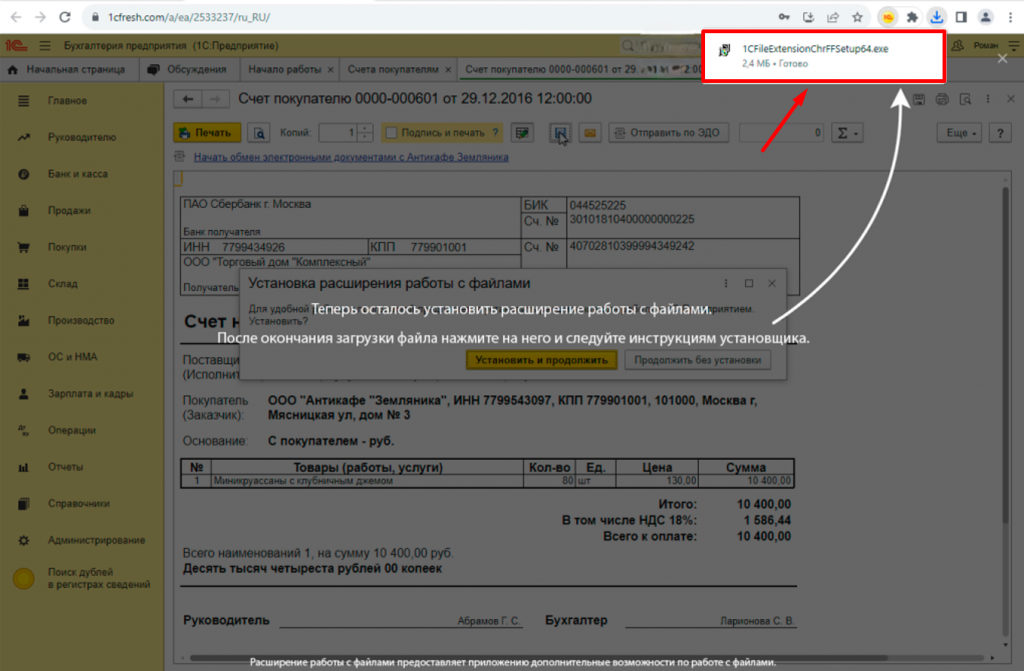Image resolution: width=1024 pixels, height=671 pixels.
Task: Open the Chrome extensions puzzle icon
Action: coord(912,18)
